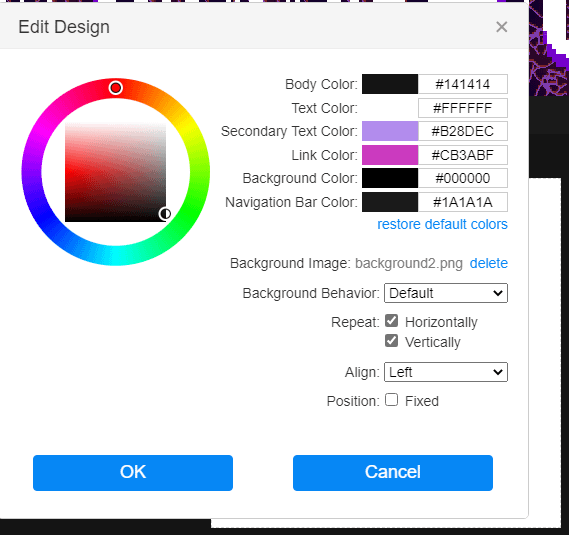Select the Body Color swatch
The height and width of the screenshot is (535, 569).
click(390, 84)
